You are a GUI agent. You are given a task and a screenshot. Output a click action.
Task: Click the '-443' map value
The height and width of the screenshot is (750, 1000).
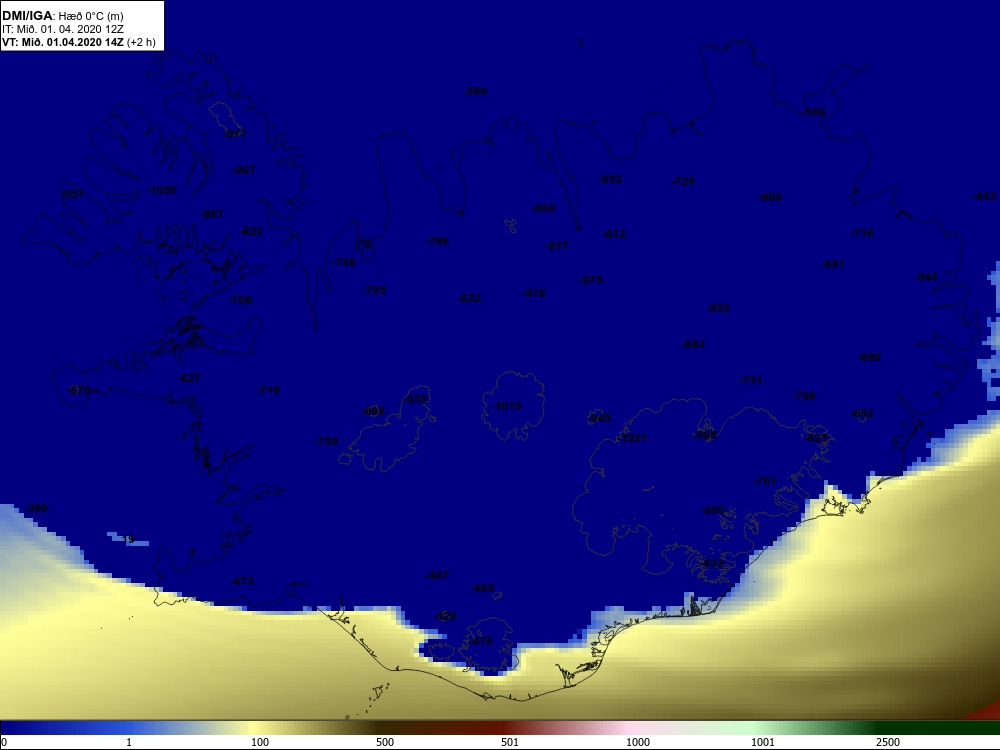[x=984, y=196]
